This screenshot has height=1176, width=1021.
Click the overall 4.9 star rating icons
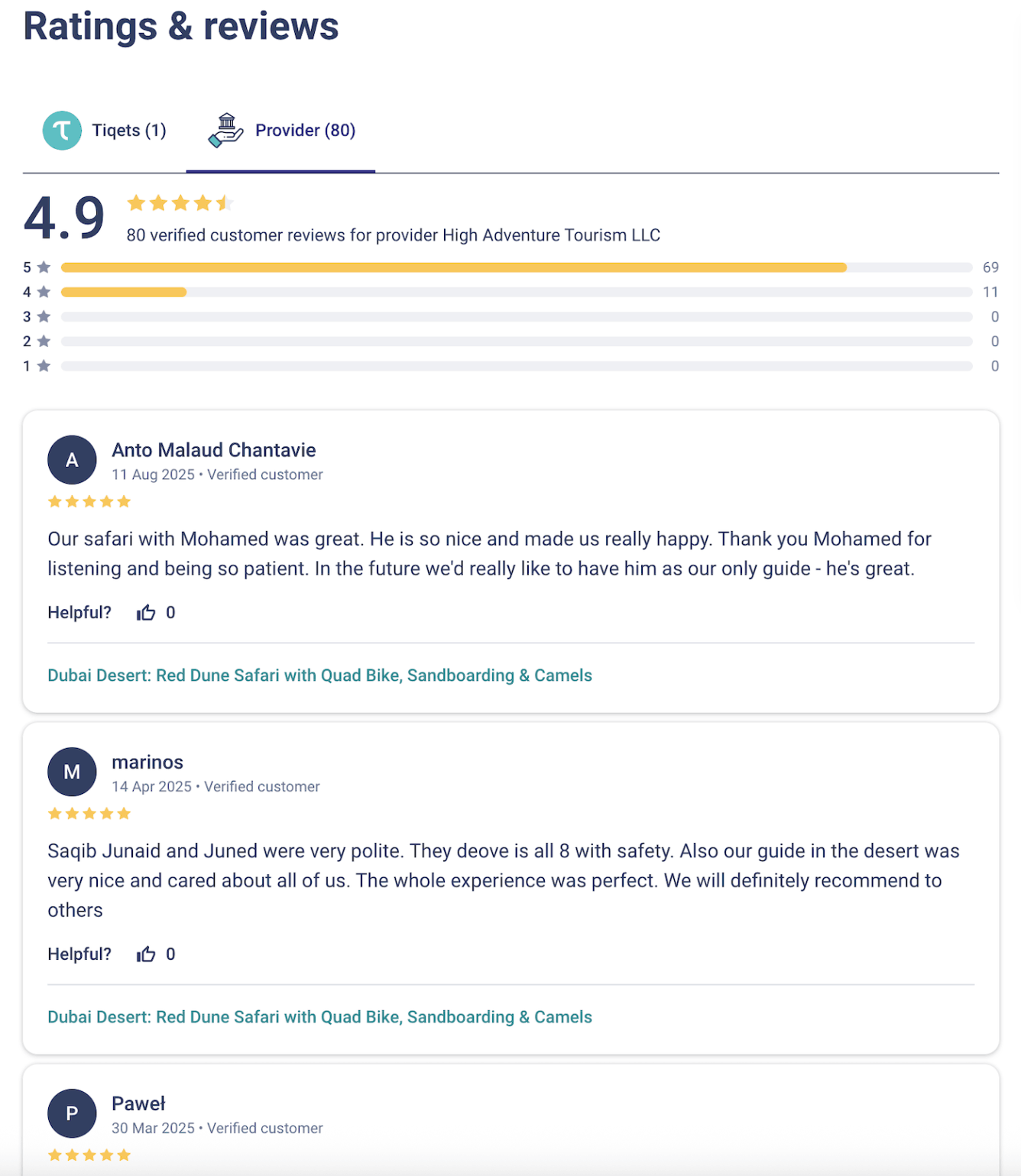[x=180, y=203]
